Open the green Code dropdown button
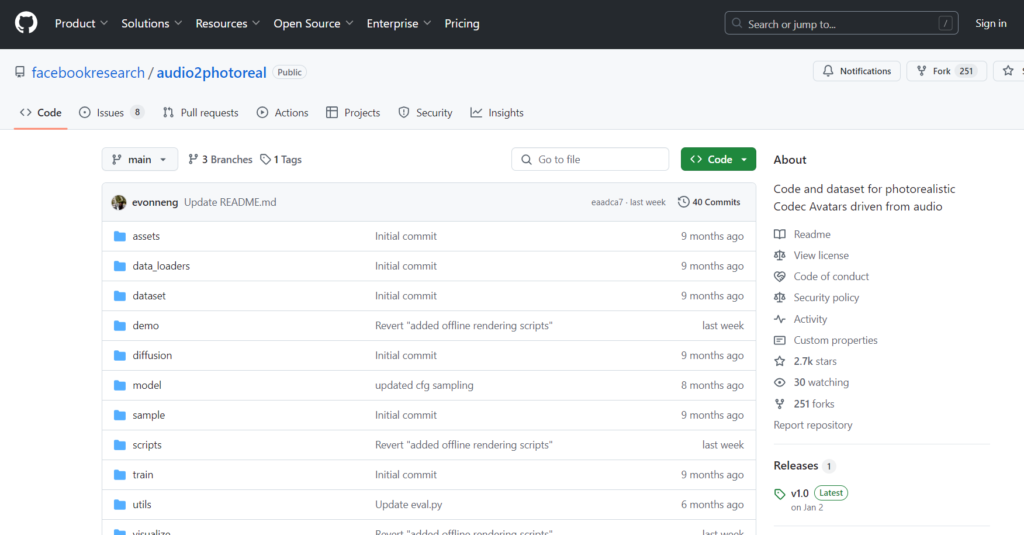Image resolution: width=1024 pixels, height=535 pixels. 718,159
